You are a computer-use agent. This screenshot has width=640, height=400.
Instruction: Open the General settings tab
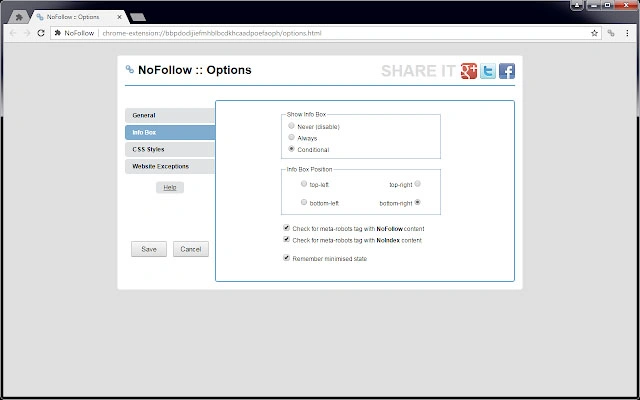click(170, 116)
